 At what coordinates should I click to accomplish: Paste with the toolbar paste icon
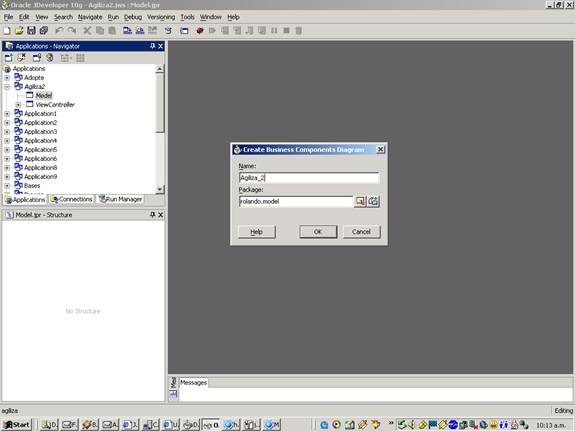click(112, 31)
